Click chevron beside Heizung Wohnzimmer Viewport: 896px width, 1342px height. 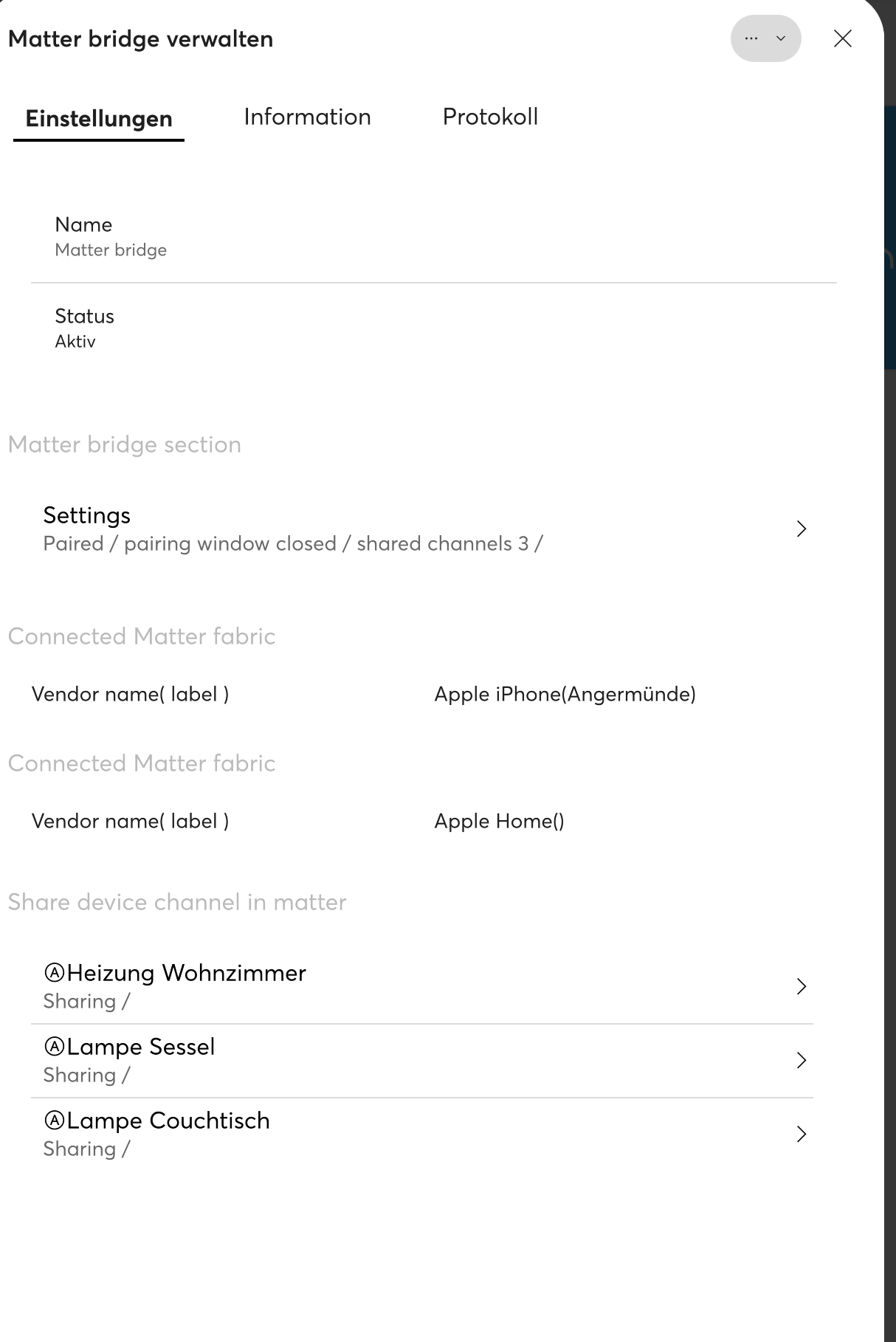pyautogui.click(x=802, y=986)
